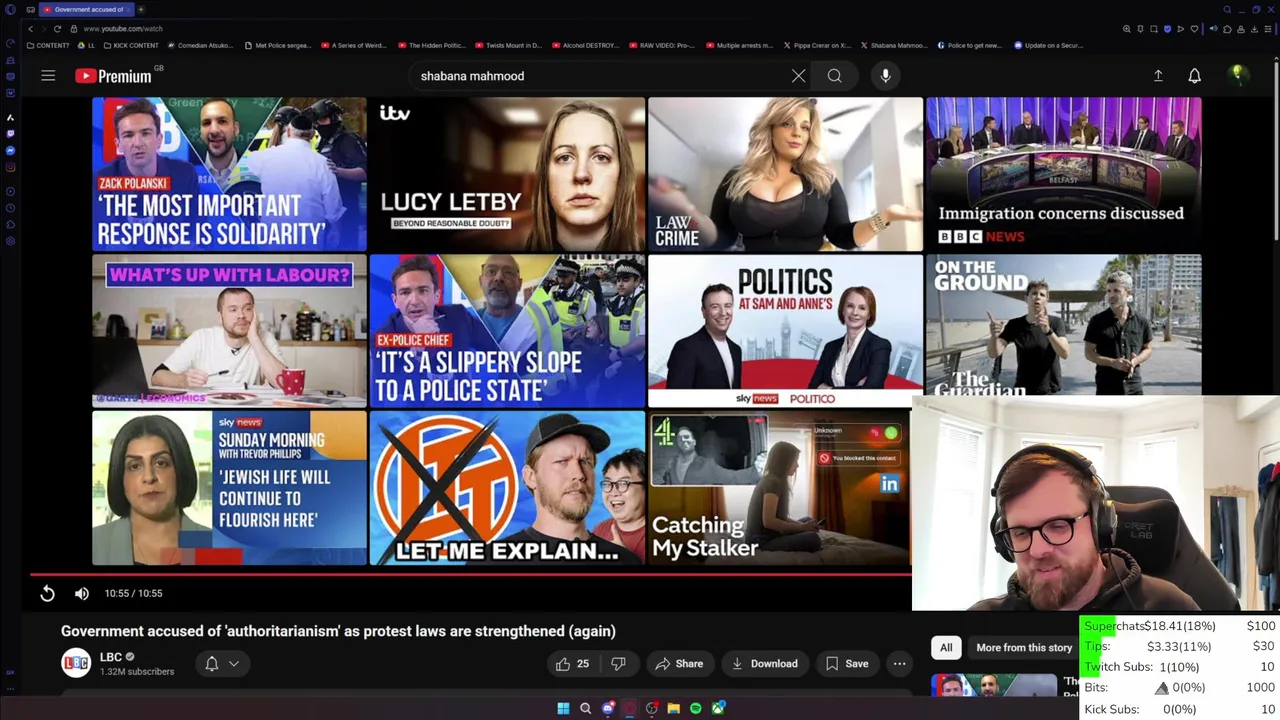This screenshot has height=720, width=1280.
Task: Mute the video via the volume icon
Action: click(x=81, y=593)
